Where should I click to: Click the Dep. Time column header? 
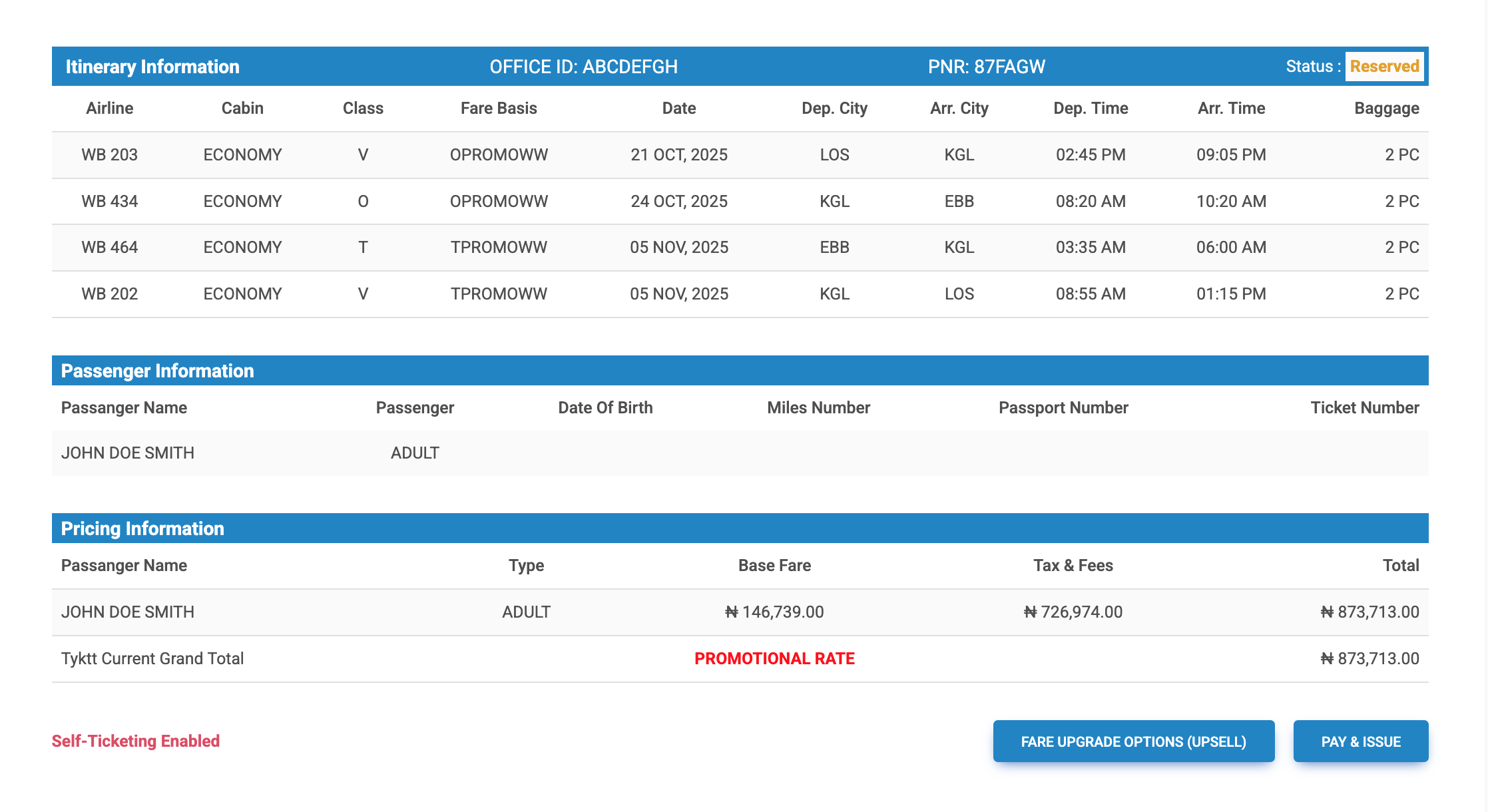pos(1090,108)
